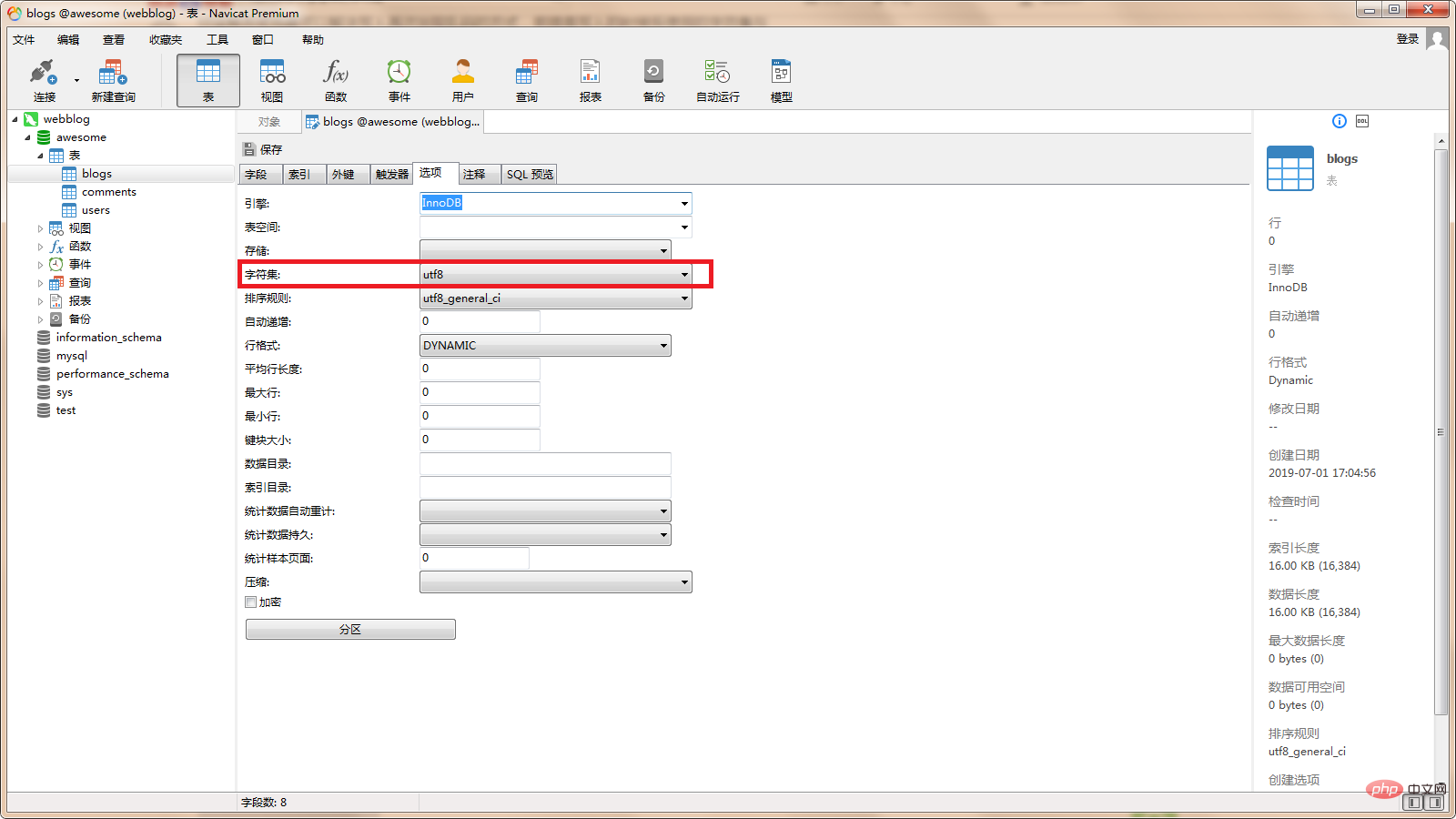Select the mysql database in tree
Image resolution: width=1456 pixels, height=819 pixels.
tap(71, 356)
